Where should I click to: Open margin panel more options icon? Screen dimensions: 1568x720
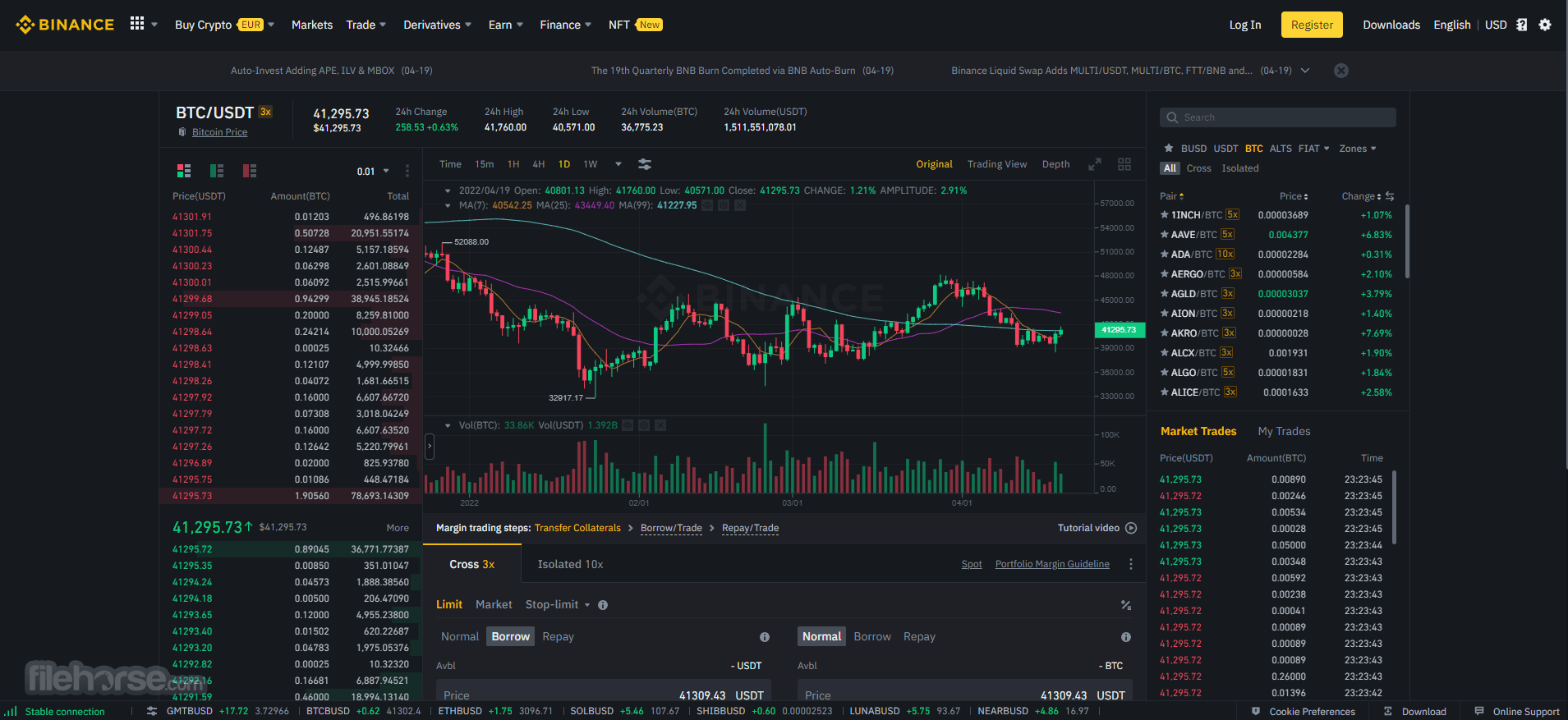point(1131,564)
